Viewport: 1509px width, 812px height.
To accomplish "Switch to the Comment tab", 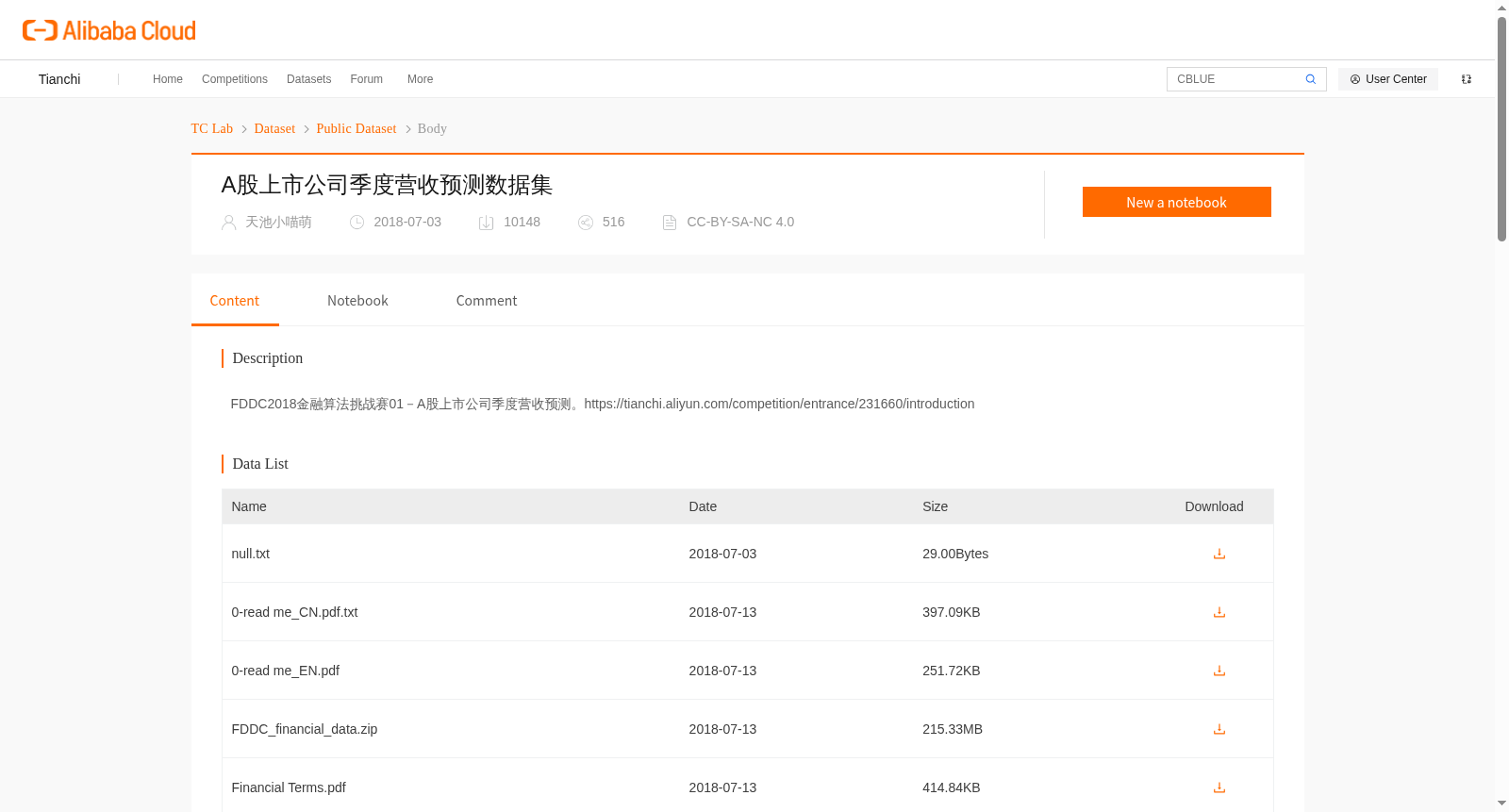I will pyautogui.click(x=487, y=301).
